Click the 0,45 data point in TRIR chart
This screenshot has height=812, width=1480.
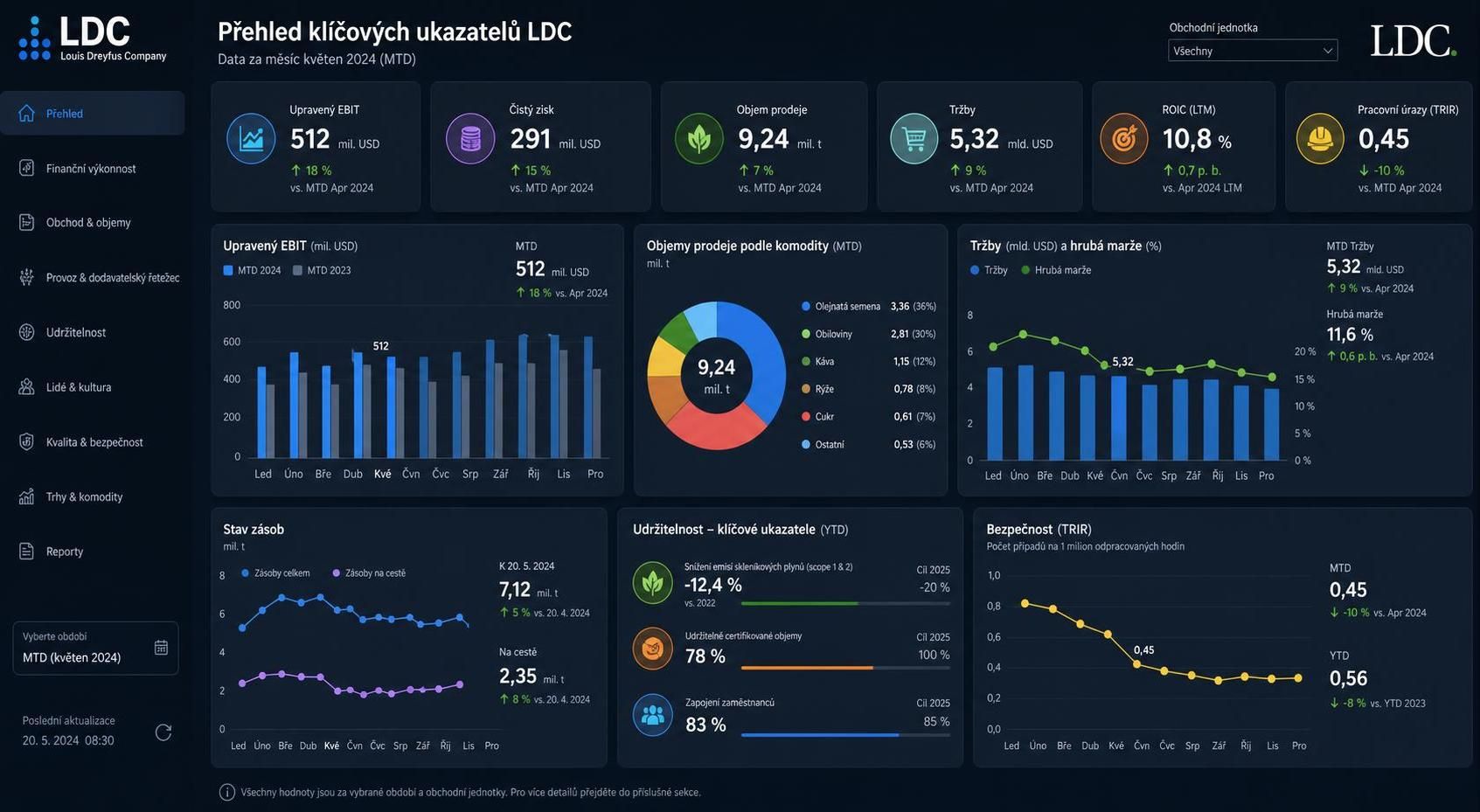[1136, 664]
